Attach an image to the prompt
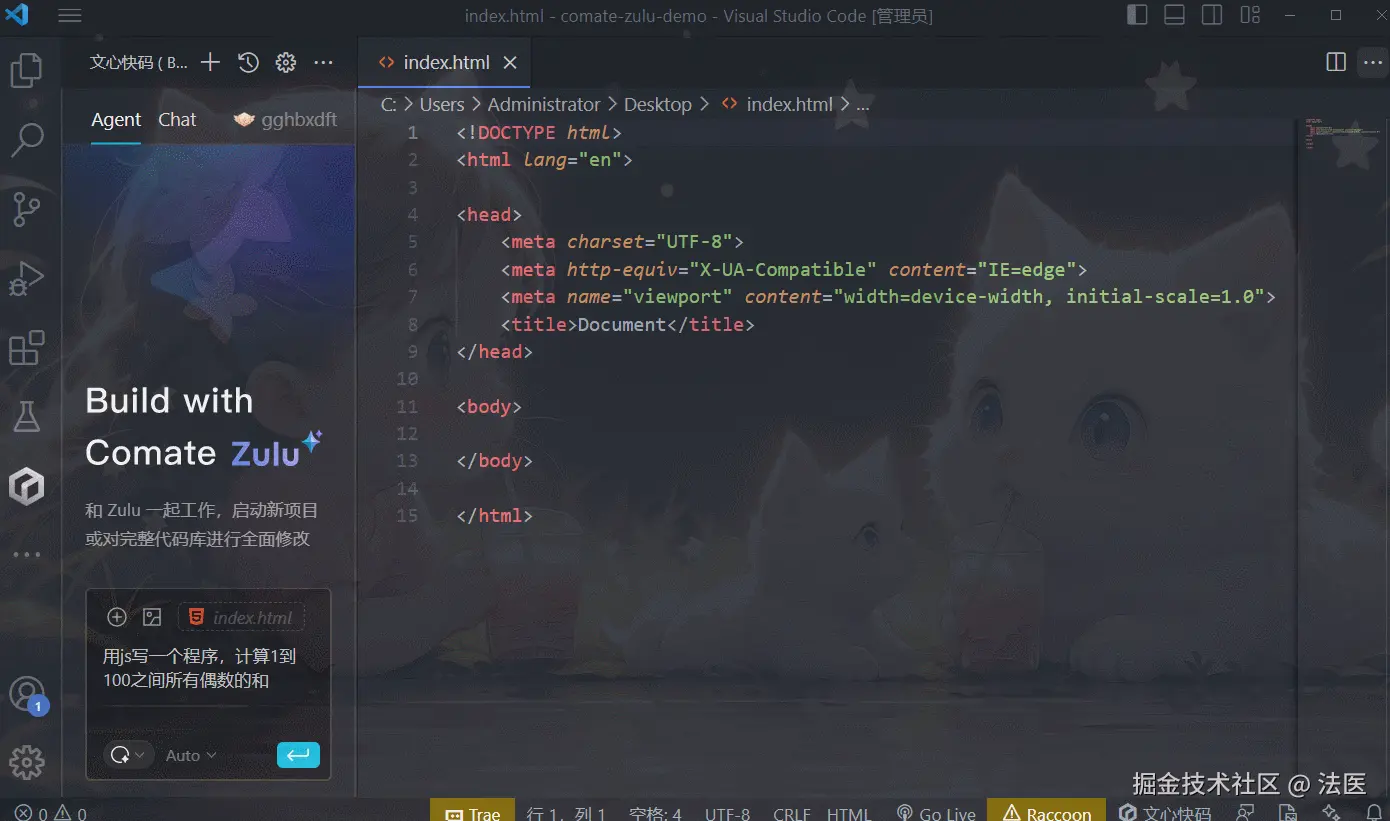 tap(152, 617)
